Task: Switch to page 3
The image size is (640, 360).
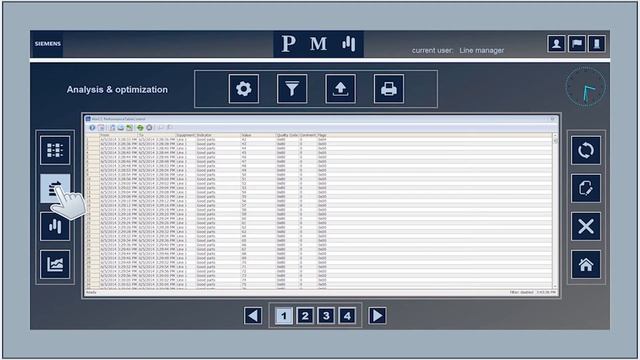Action: pos(326,316)
